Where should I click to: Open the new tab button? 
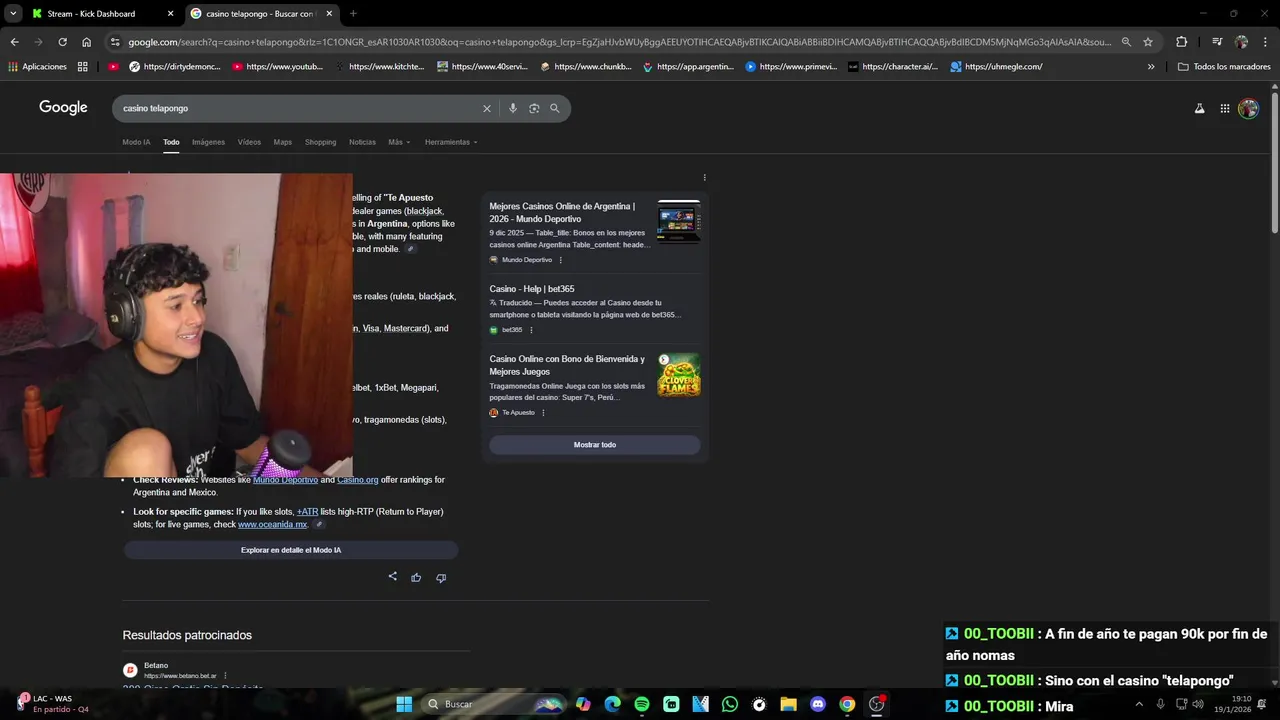[x=353, y=14]
